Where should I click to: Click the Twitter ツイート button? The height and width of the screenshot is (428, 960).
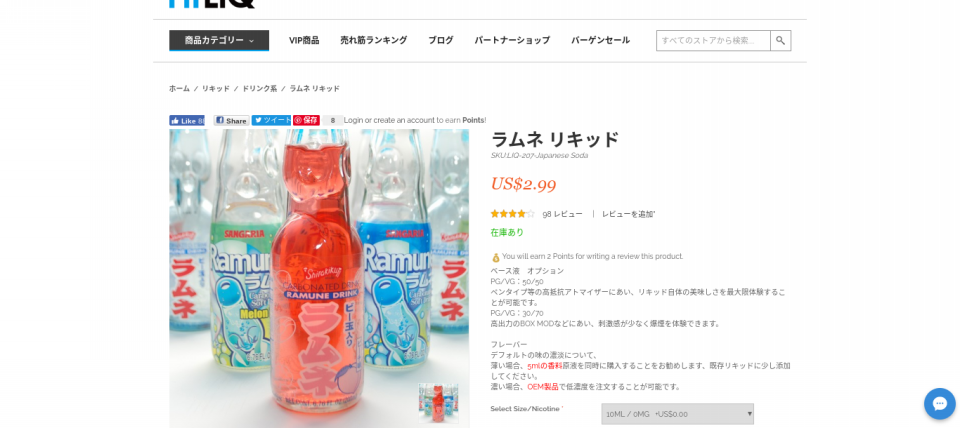tap(272, 120)
